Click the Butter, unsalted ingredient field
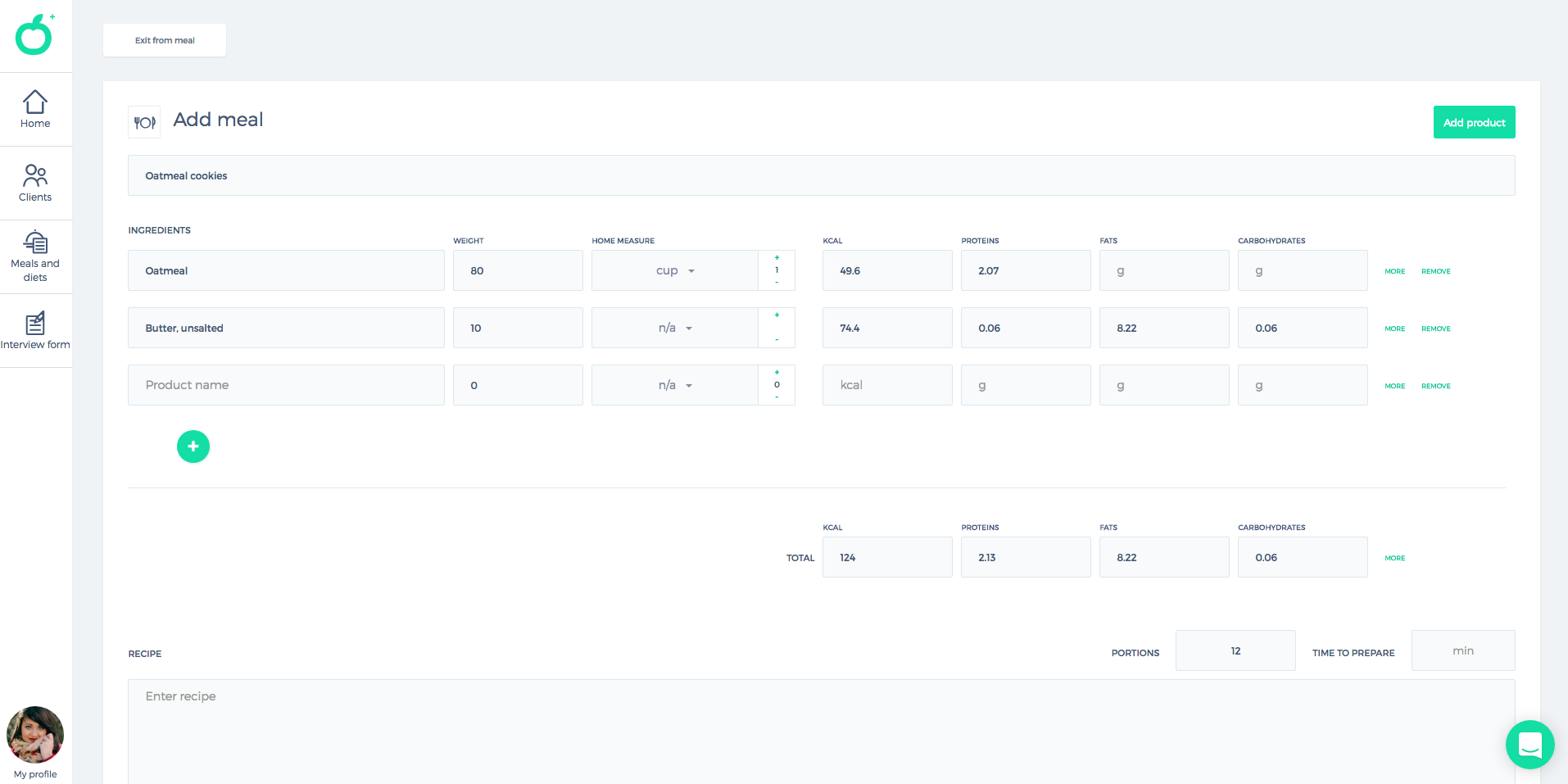 286,328
